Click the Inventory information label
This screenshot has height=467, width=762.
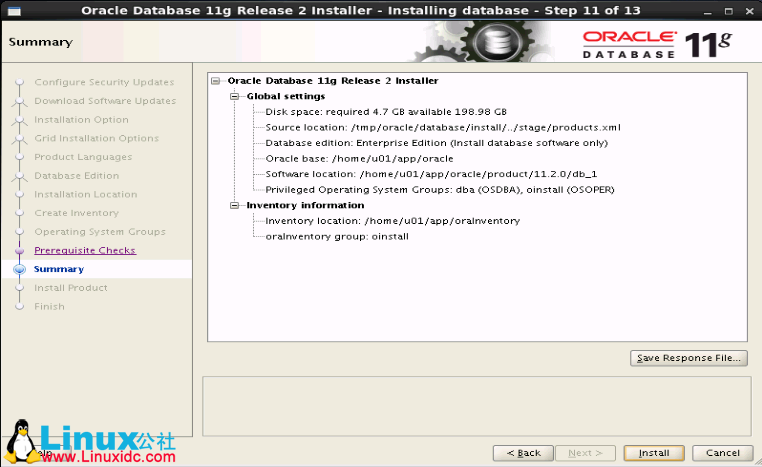tap(305, 205)
